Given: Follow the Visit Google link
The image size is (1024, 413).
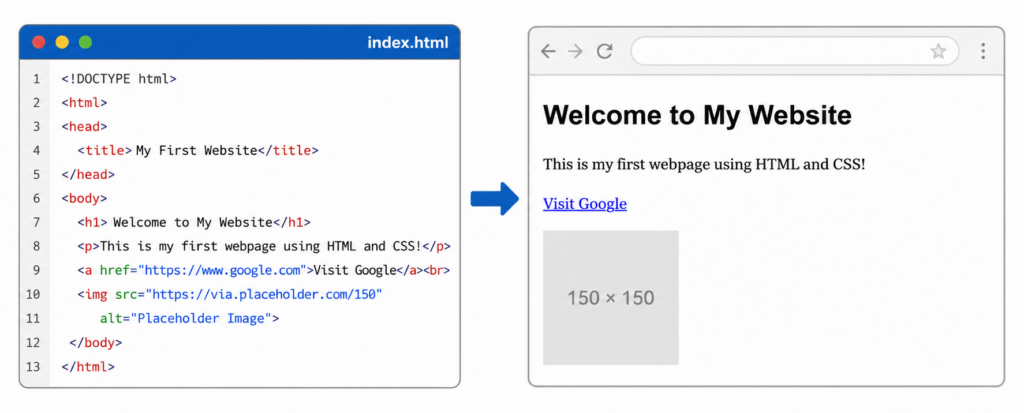Looking at the screenshot, I should (584, 204).
